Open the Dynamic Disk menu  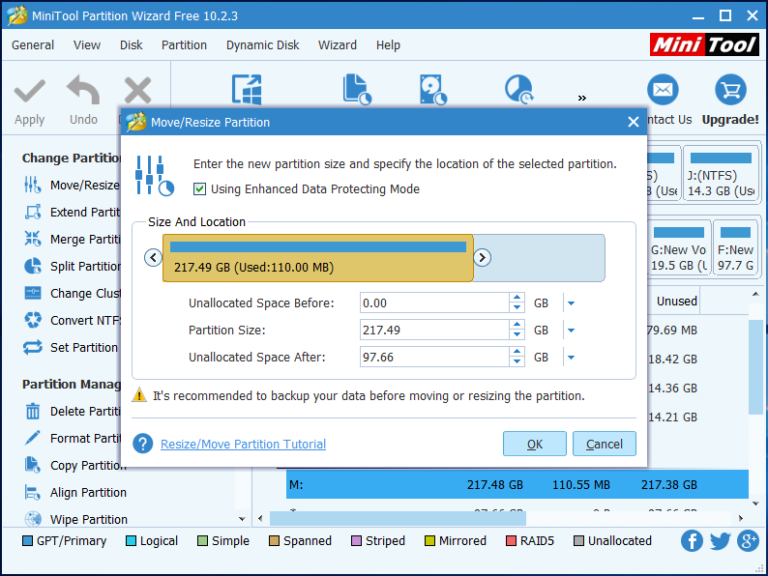click(263, 45)
